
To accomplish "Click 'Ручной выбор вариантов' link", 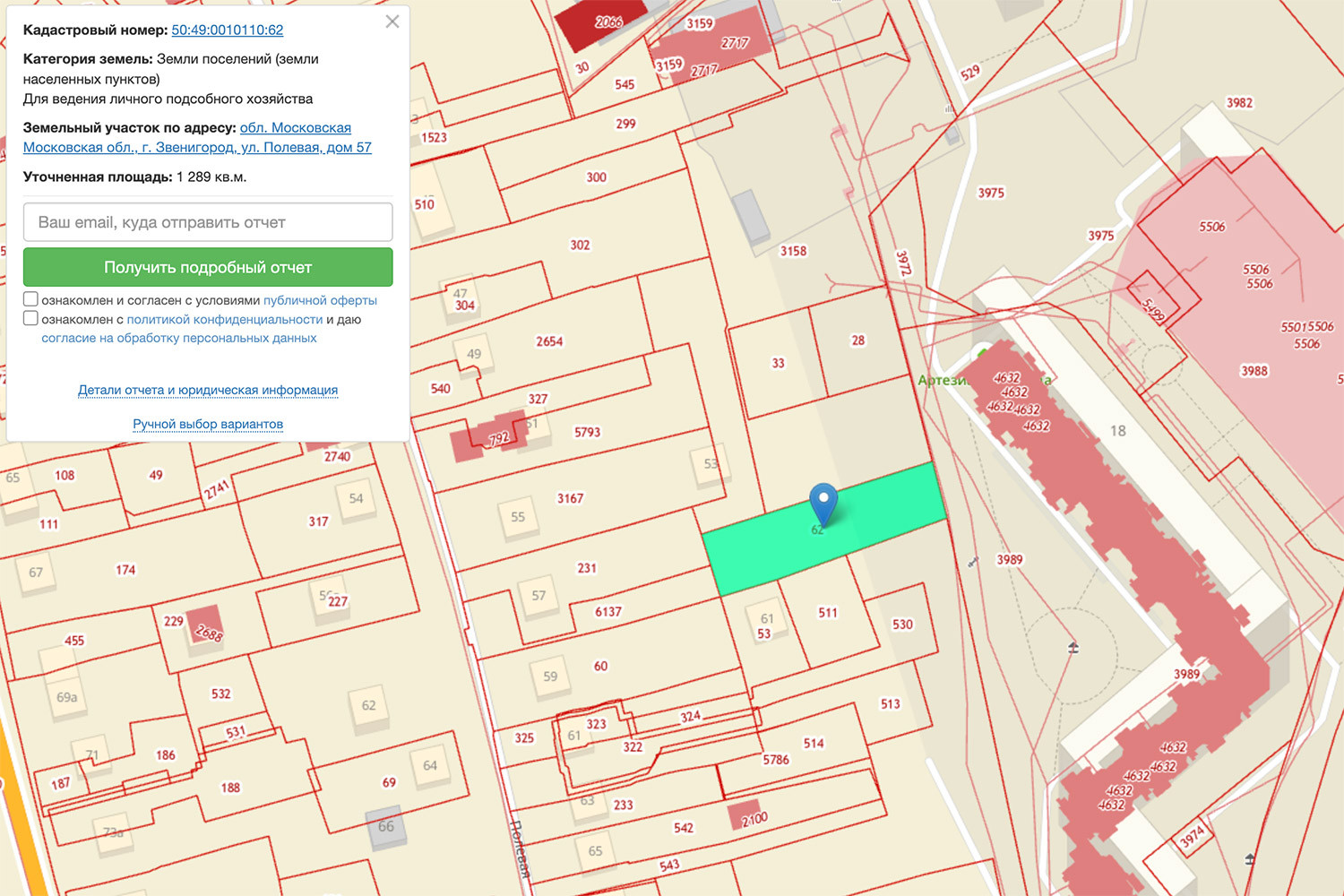I will pos(208,424).
